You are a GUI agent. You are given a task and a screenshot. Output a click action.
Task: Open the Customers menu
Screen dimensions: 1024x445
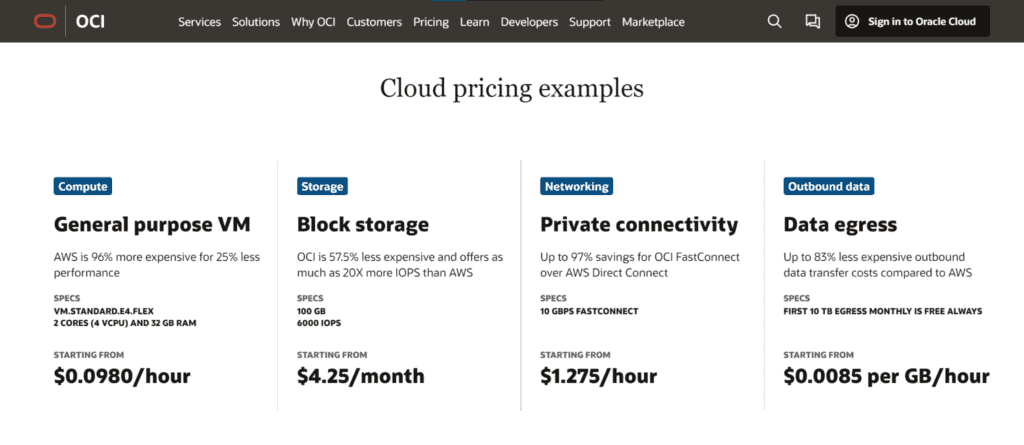click(374, 22)
